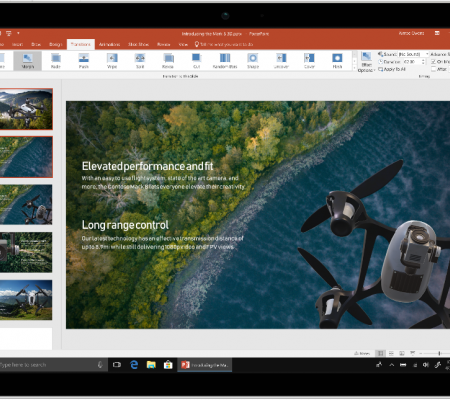Open Effect Options dropdown

click(x=366, y=62)
